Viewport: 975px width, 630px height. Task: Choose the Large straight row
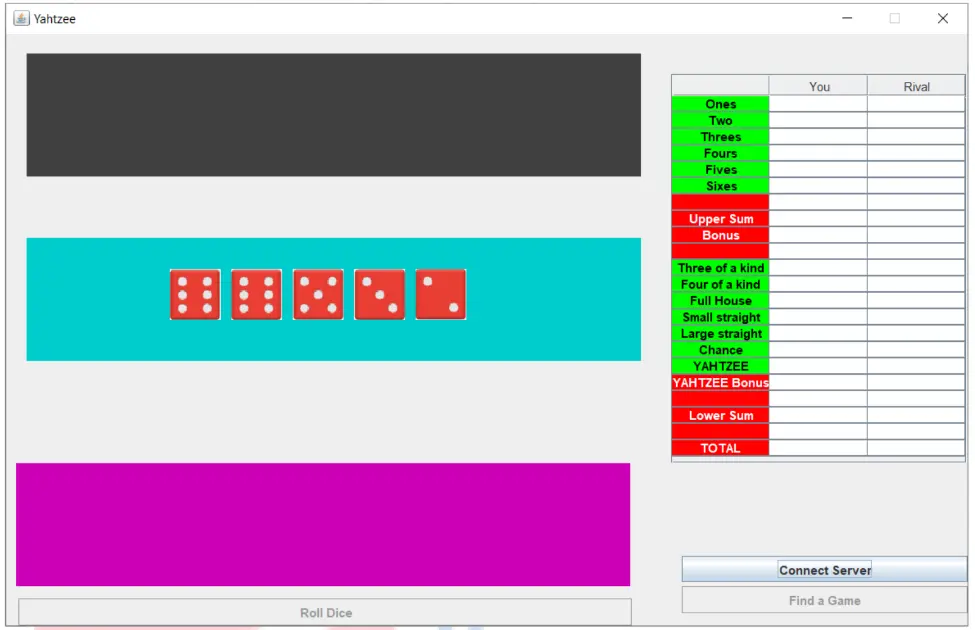721,333
